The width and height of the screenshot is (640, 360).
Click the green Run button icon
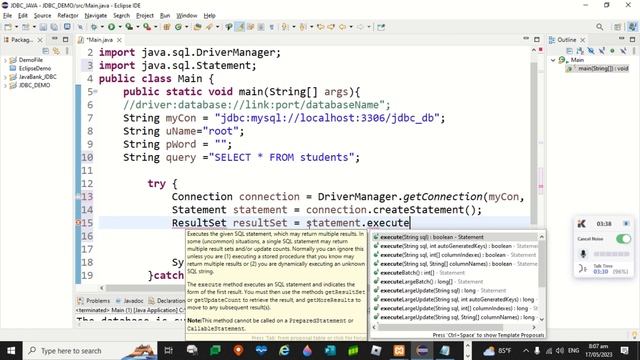point(111,27)
